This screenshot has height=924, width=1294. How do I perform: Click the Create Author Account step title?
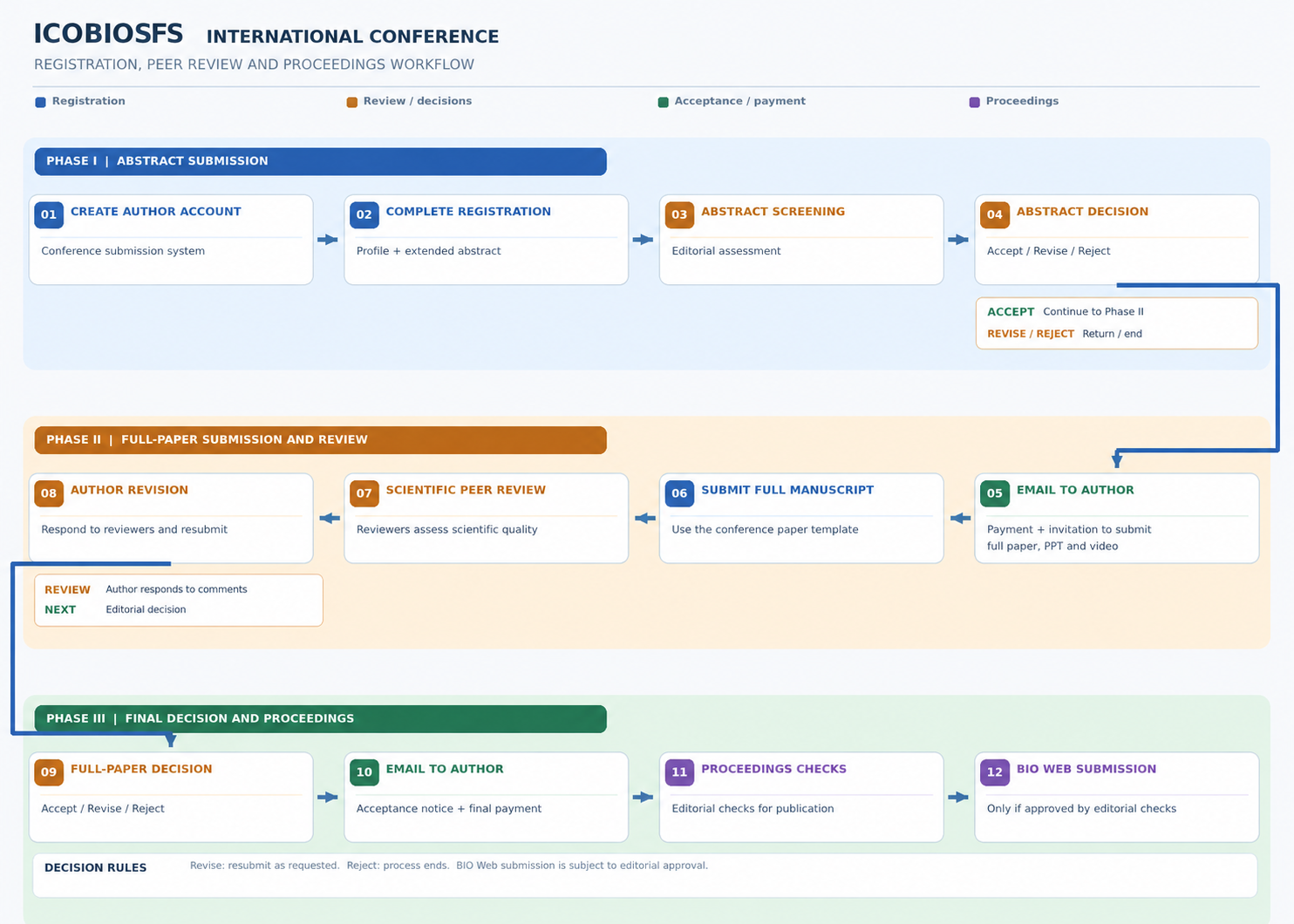click(156, 212)
